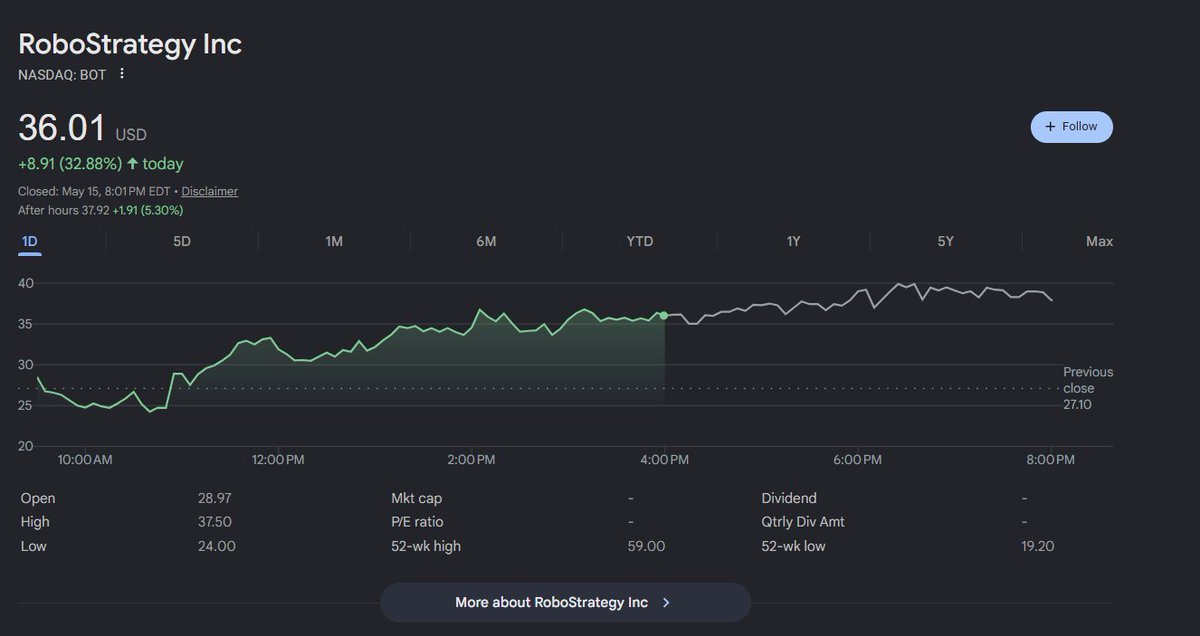
Task: Click the green up arrow next to today
Action: pyautogui.click(x=132, y=163)
